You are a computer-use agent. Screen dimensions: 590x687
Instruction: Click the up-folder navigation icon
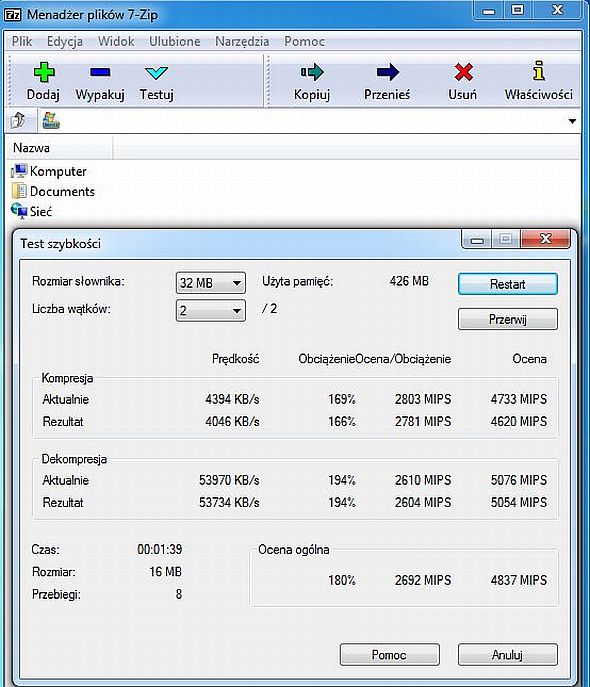pos(18,120)
